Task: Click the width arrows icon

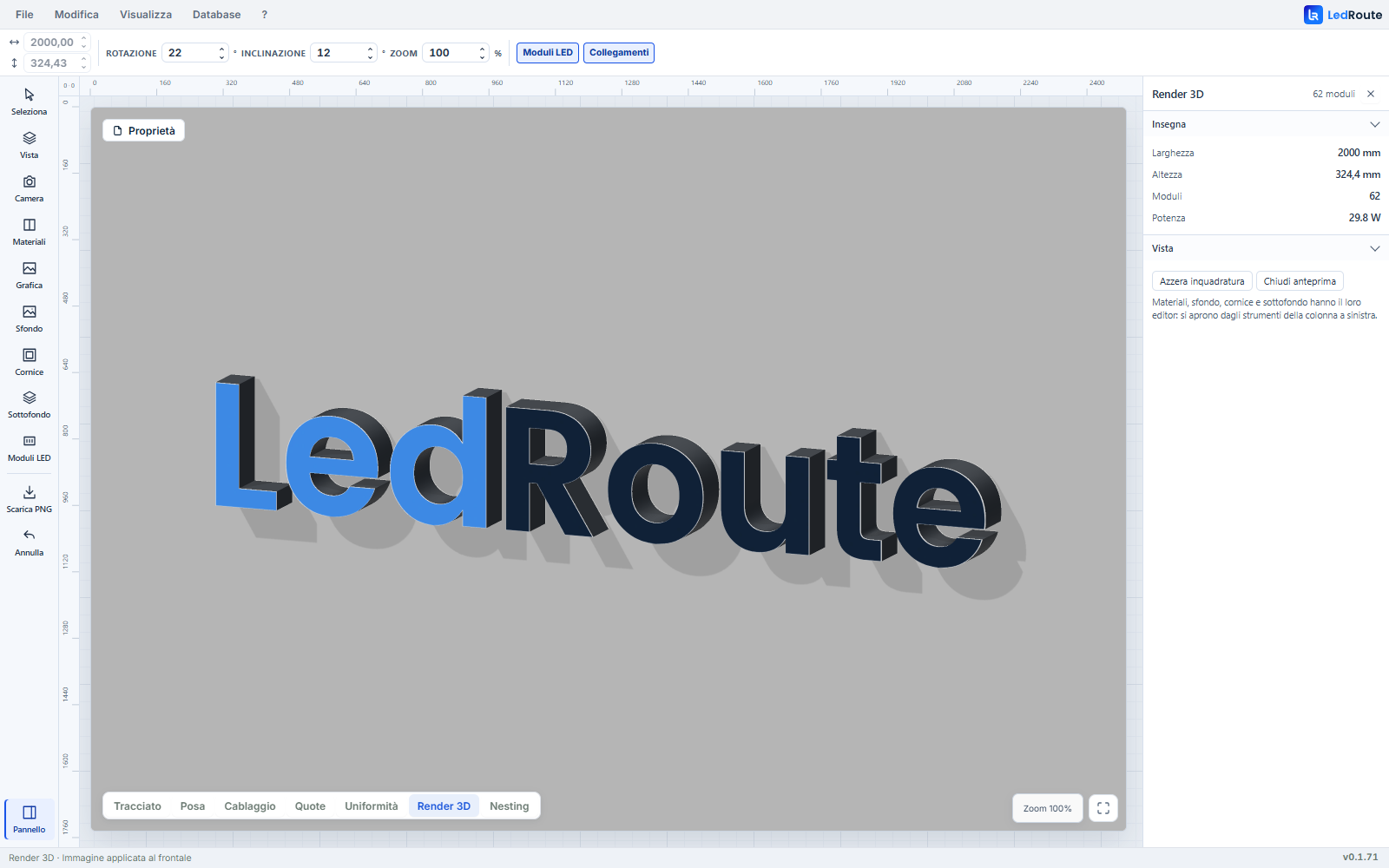Action: coord(14,42)
